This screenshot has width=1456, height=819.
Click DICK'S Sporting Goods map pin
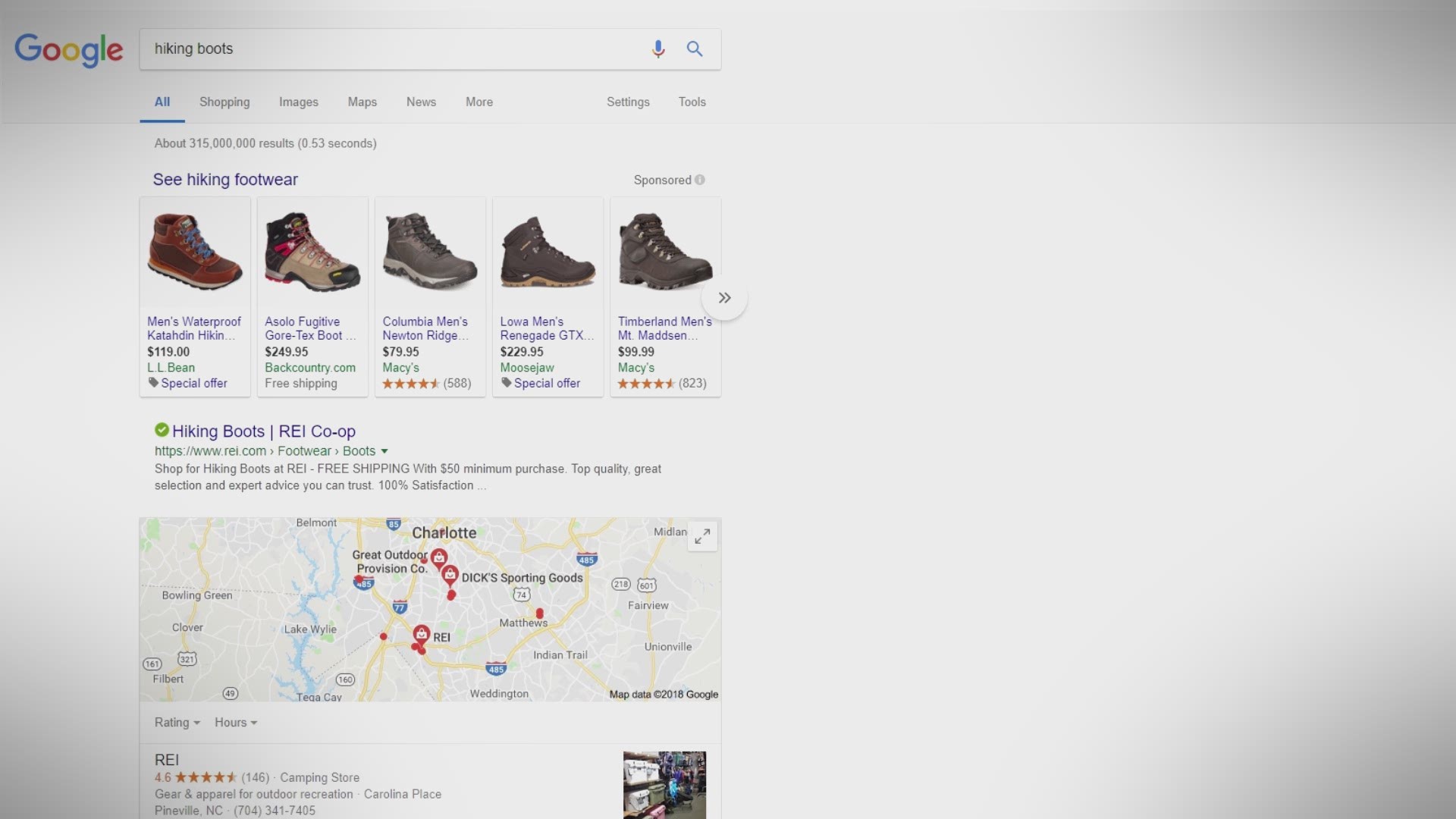[x=450, y=574]
